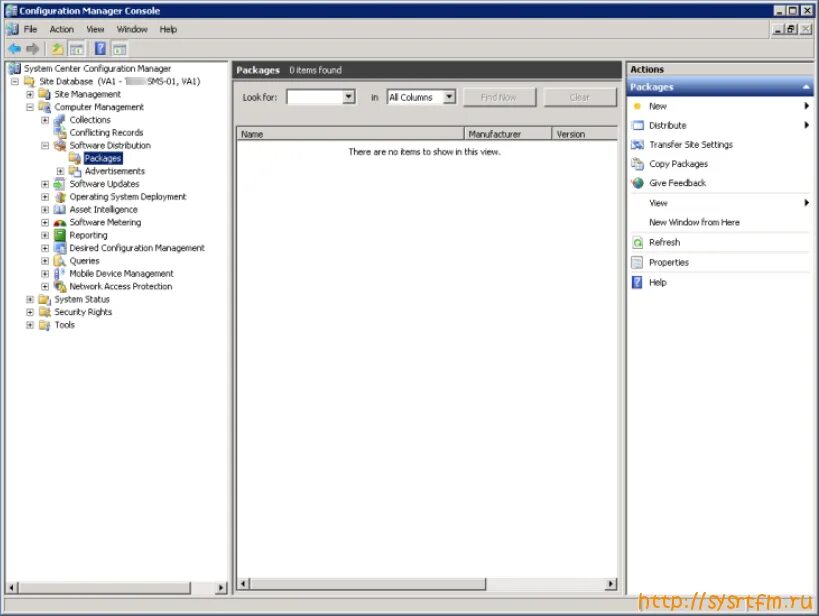Expand the Collections node
The height and width of the screenshot is (616, 819).
click(45, 120)
